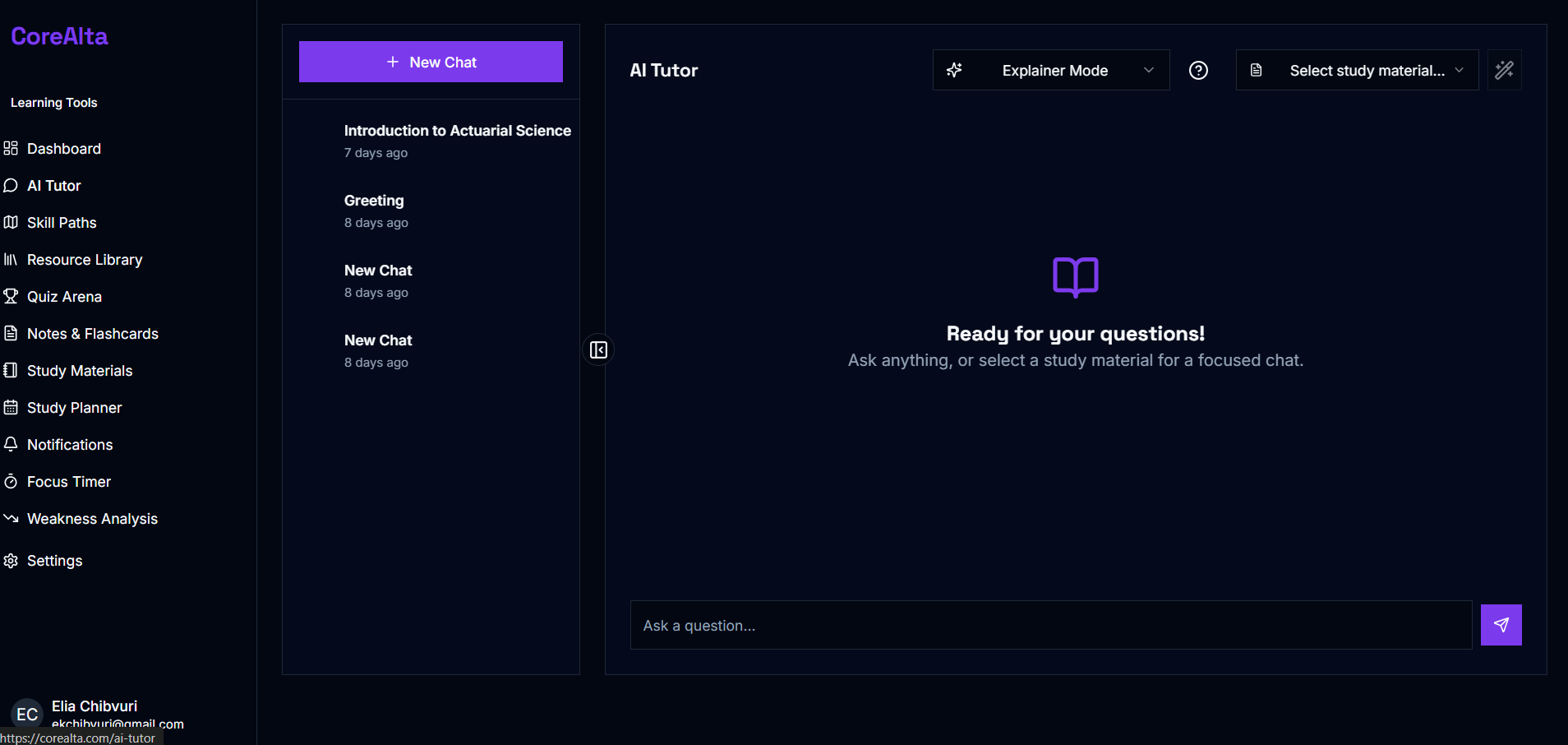Expand the Select study material dropdown
Image resolution: width=1568 pixels, height=745 pixels.
[x=1369, y=70]
